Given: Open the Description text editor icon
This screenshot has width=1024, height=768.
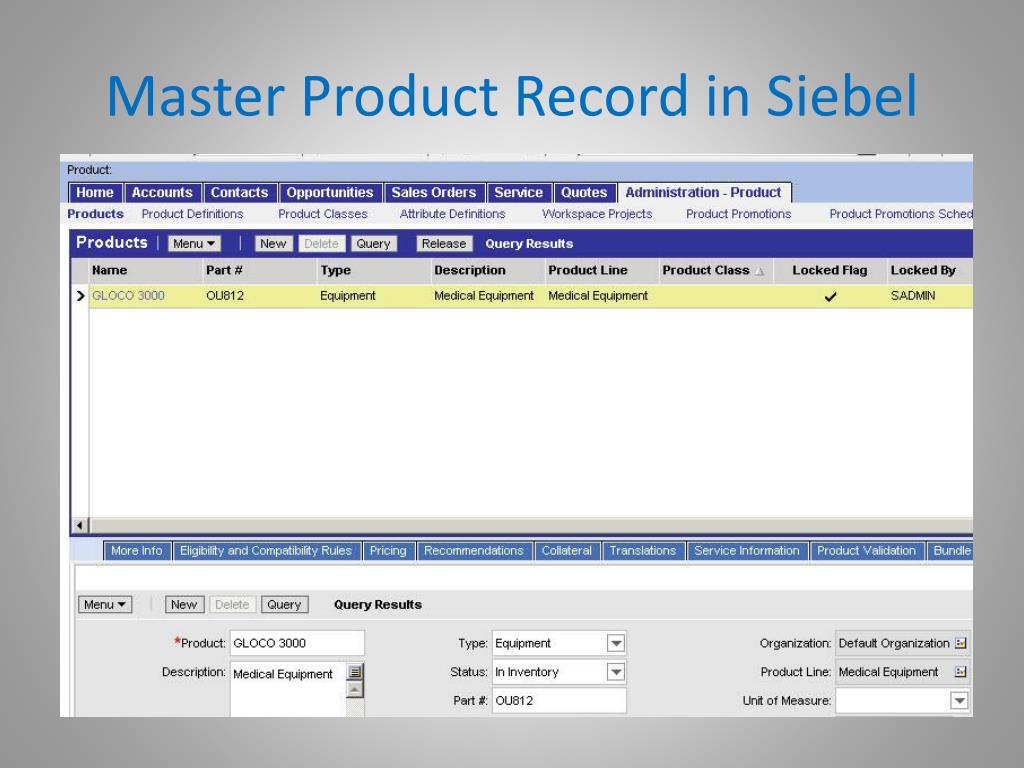Looking at the screenshot, I should pos(355,672).
